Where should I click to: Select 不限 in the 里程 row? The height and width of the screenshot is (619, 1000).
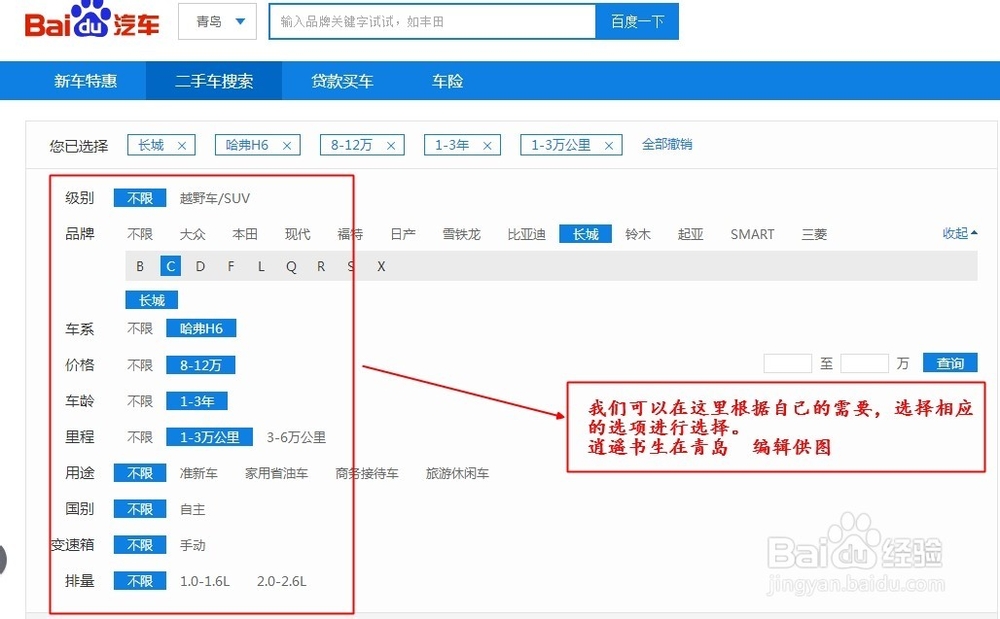point(140,437)
